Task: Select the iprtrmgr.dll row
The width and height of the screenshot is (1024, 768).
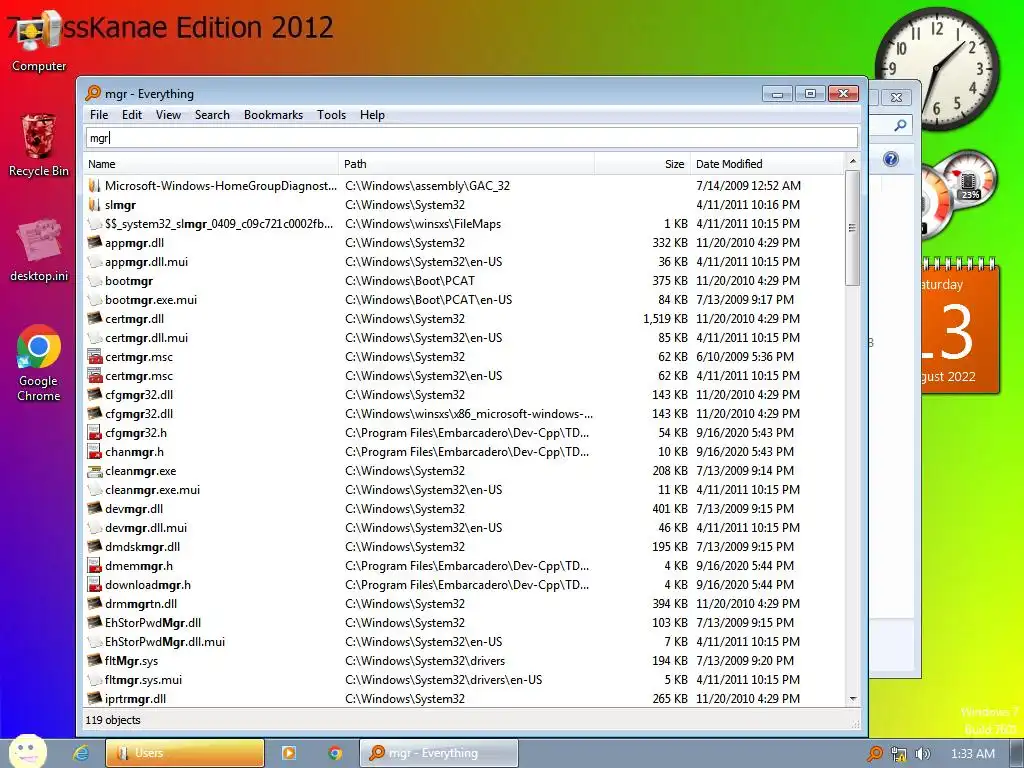Action: 465,699
